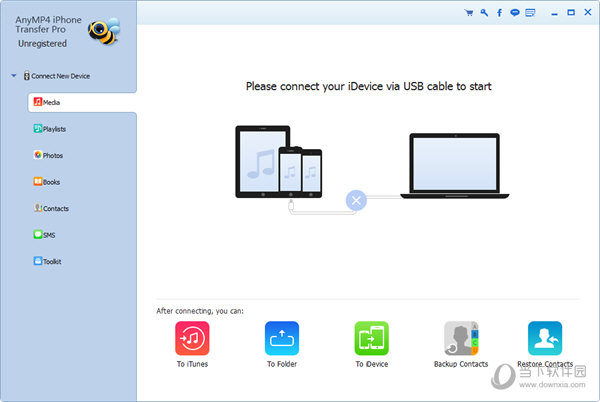Click the Restore Contacts icon
This screenshot has width=600, height=402.
click(x=545, y=338)
